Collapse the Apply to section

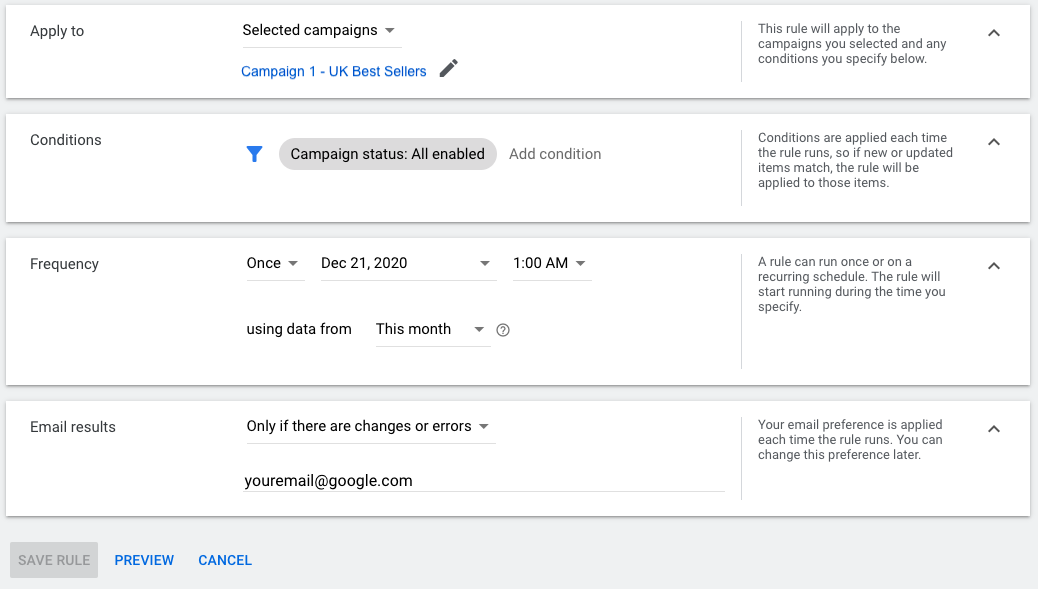pos(993,33)
